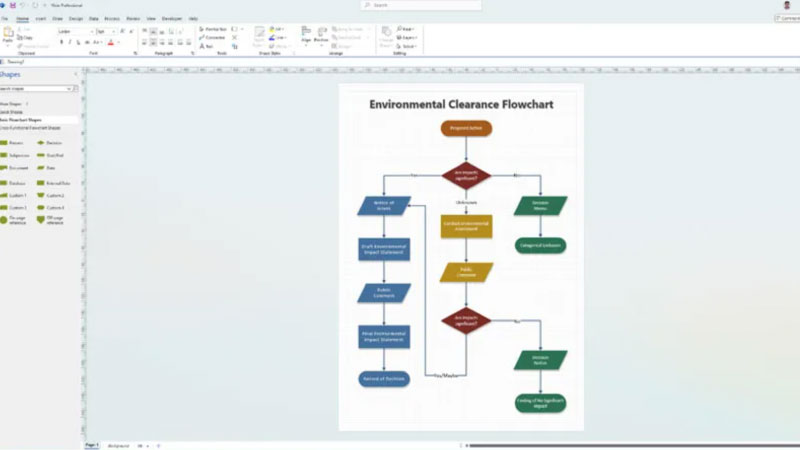Save the drawing using the title bar icon

pos(13,5)
